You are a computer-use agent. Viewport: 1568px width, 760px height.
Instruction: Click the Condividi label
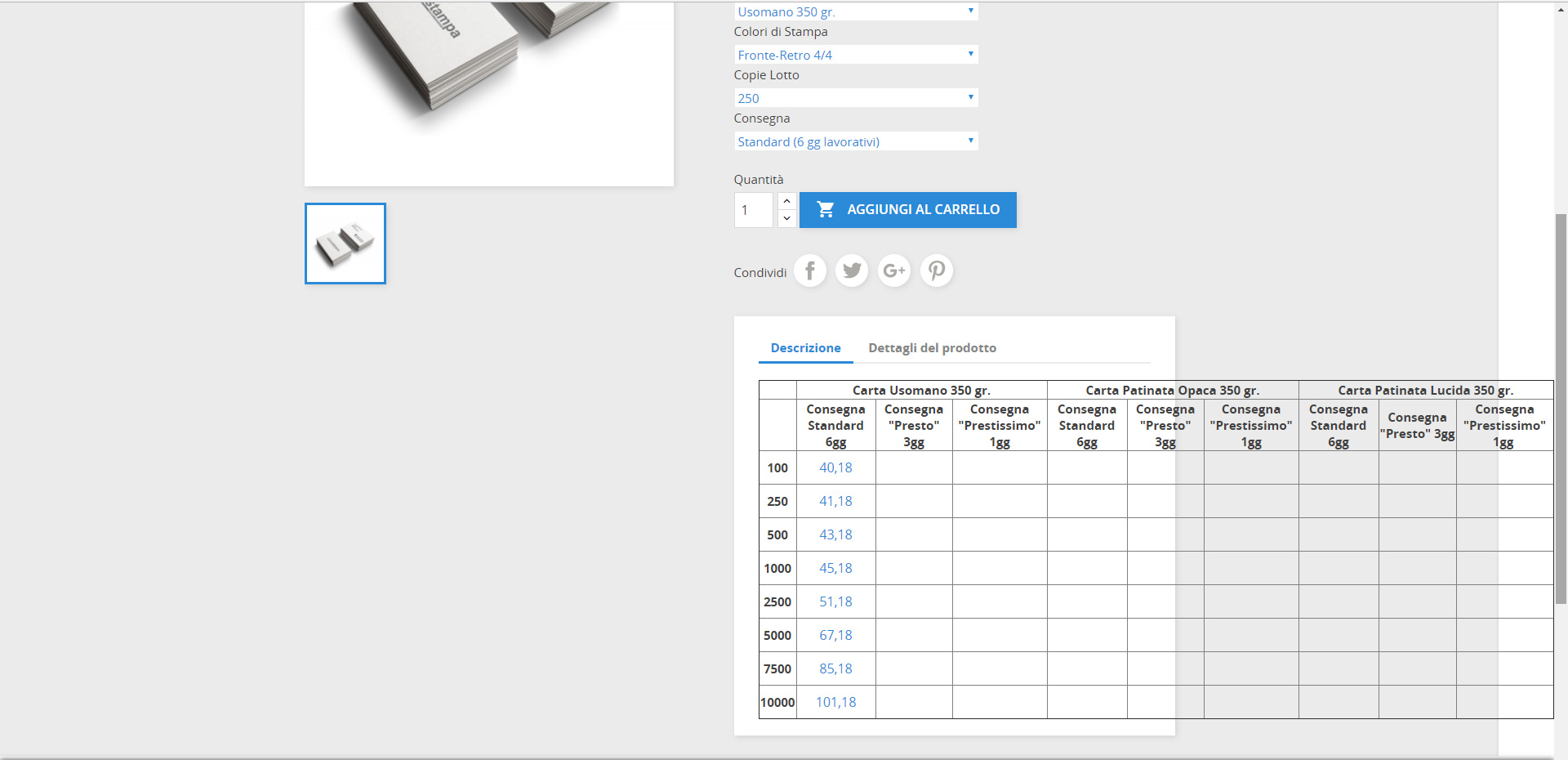click(x=760, y=273)
